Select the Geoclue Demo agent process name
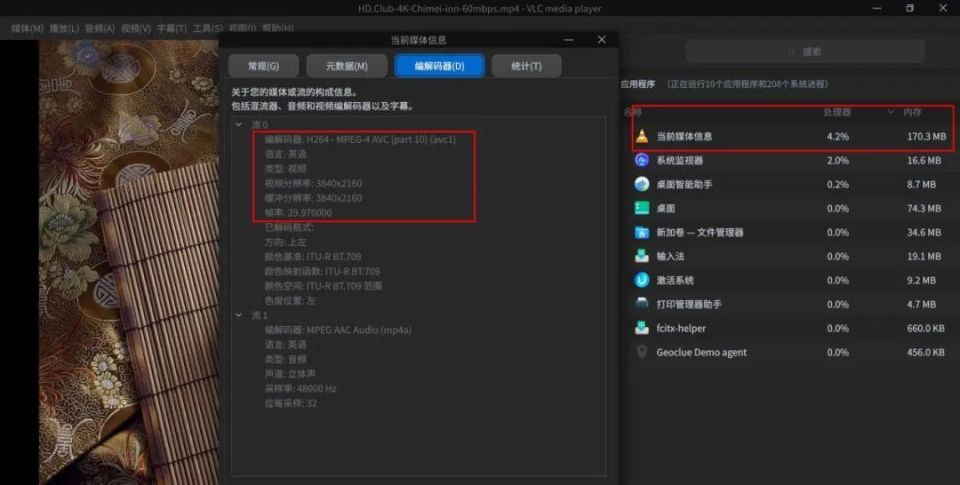The height and width of the screenshot is (485, 960). [702, 352]
